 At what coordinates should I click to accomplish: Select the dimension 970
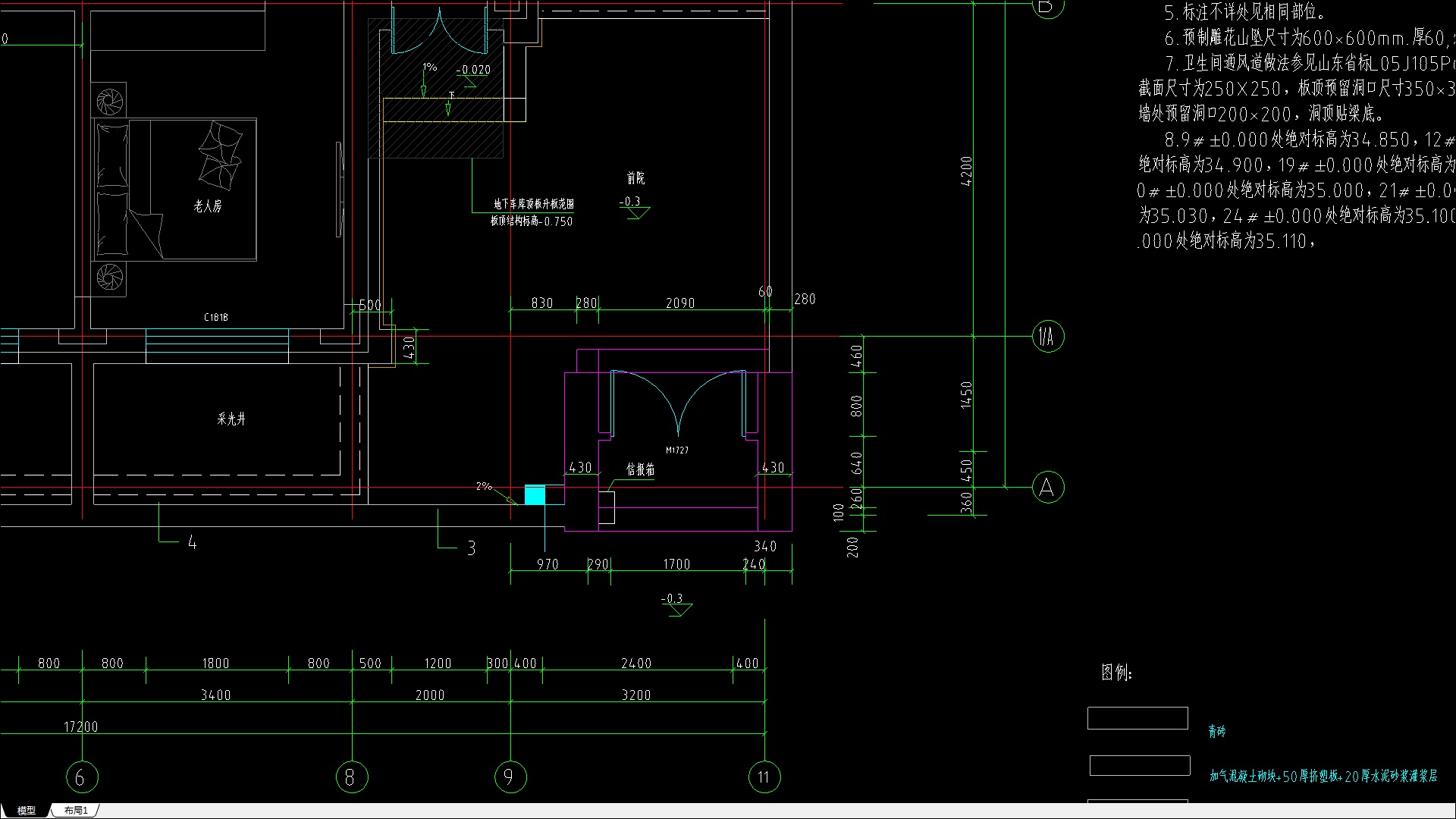(548, 565)
